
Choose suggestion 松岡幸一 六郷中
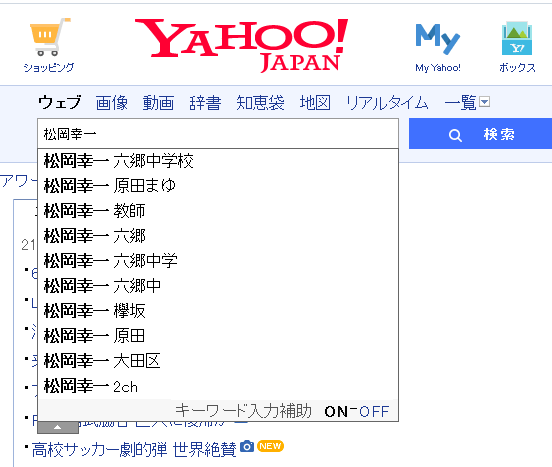[218, 286]
